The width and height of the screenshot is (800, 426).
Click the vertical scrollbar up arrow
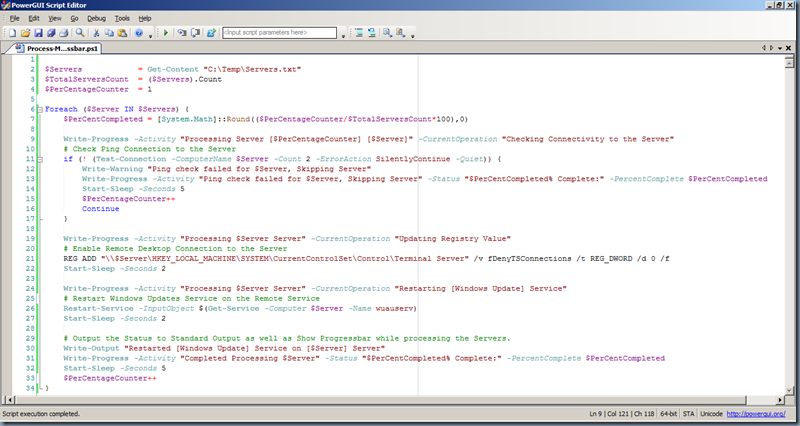789,62
